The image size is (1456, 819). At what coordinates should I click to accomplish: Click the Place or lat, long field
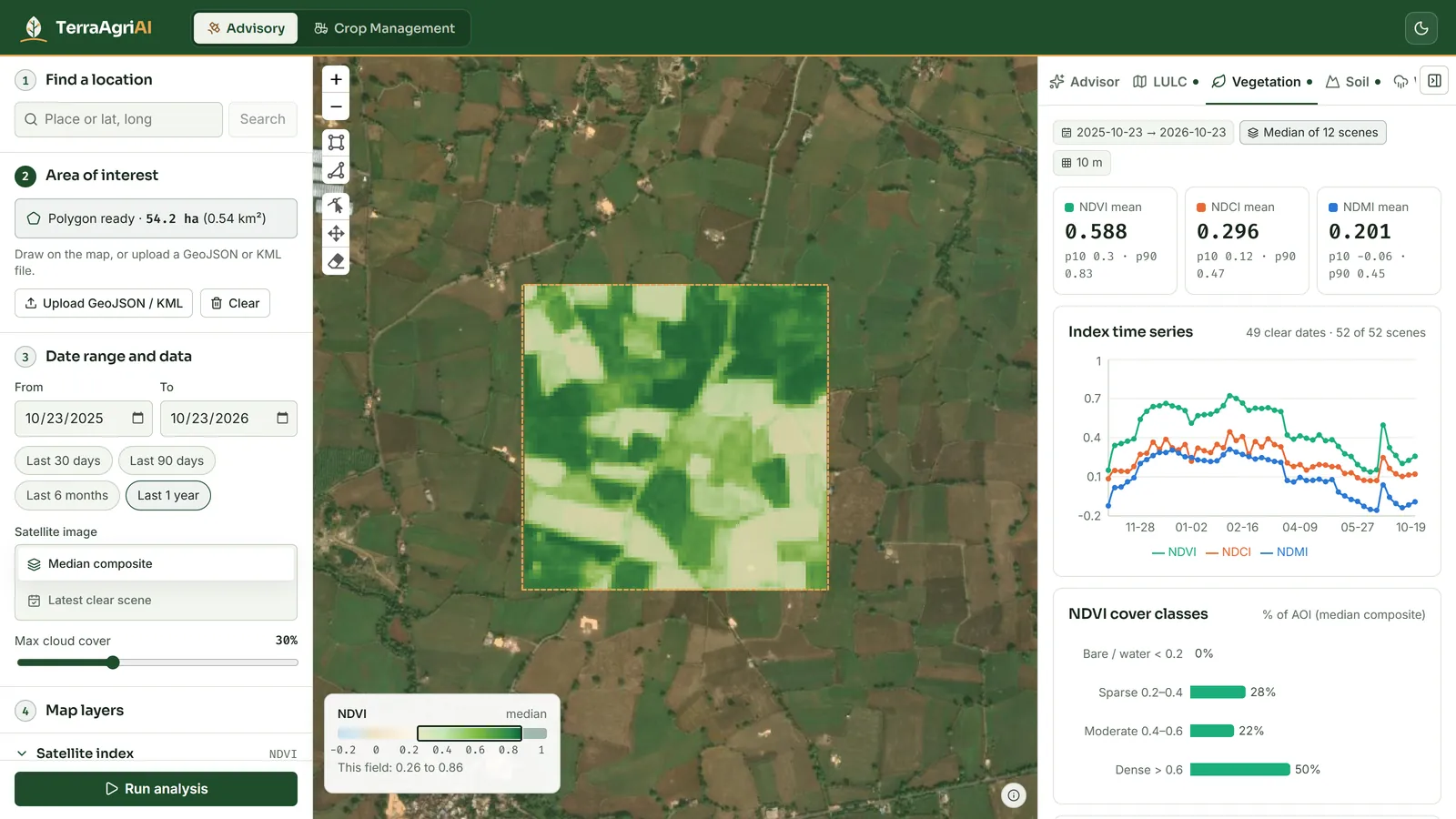[x=118, y=119]
